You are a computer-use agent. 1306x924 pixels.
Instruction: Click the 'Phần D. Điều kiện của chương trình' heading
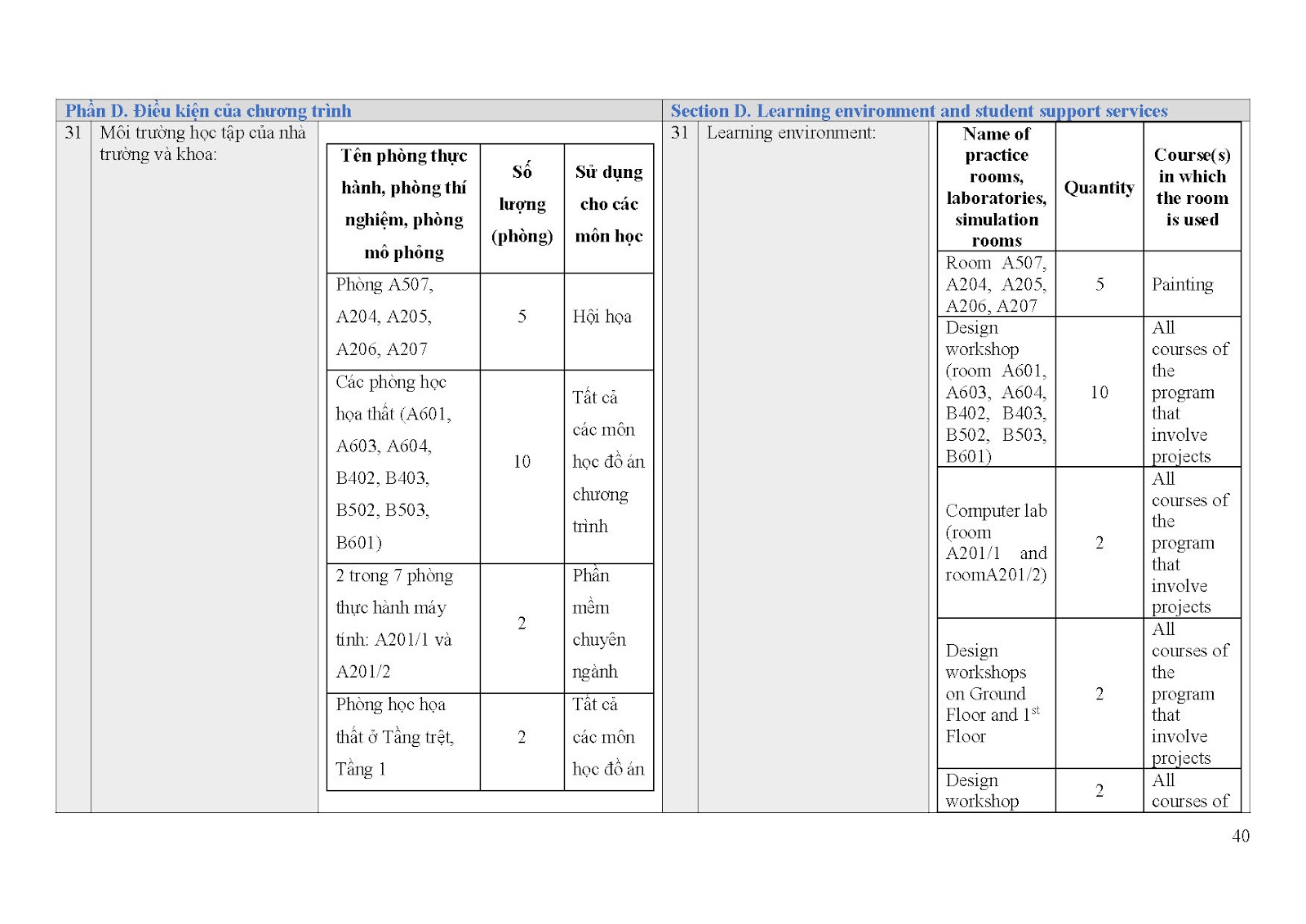[208, 111]
